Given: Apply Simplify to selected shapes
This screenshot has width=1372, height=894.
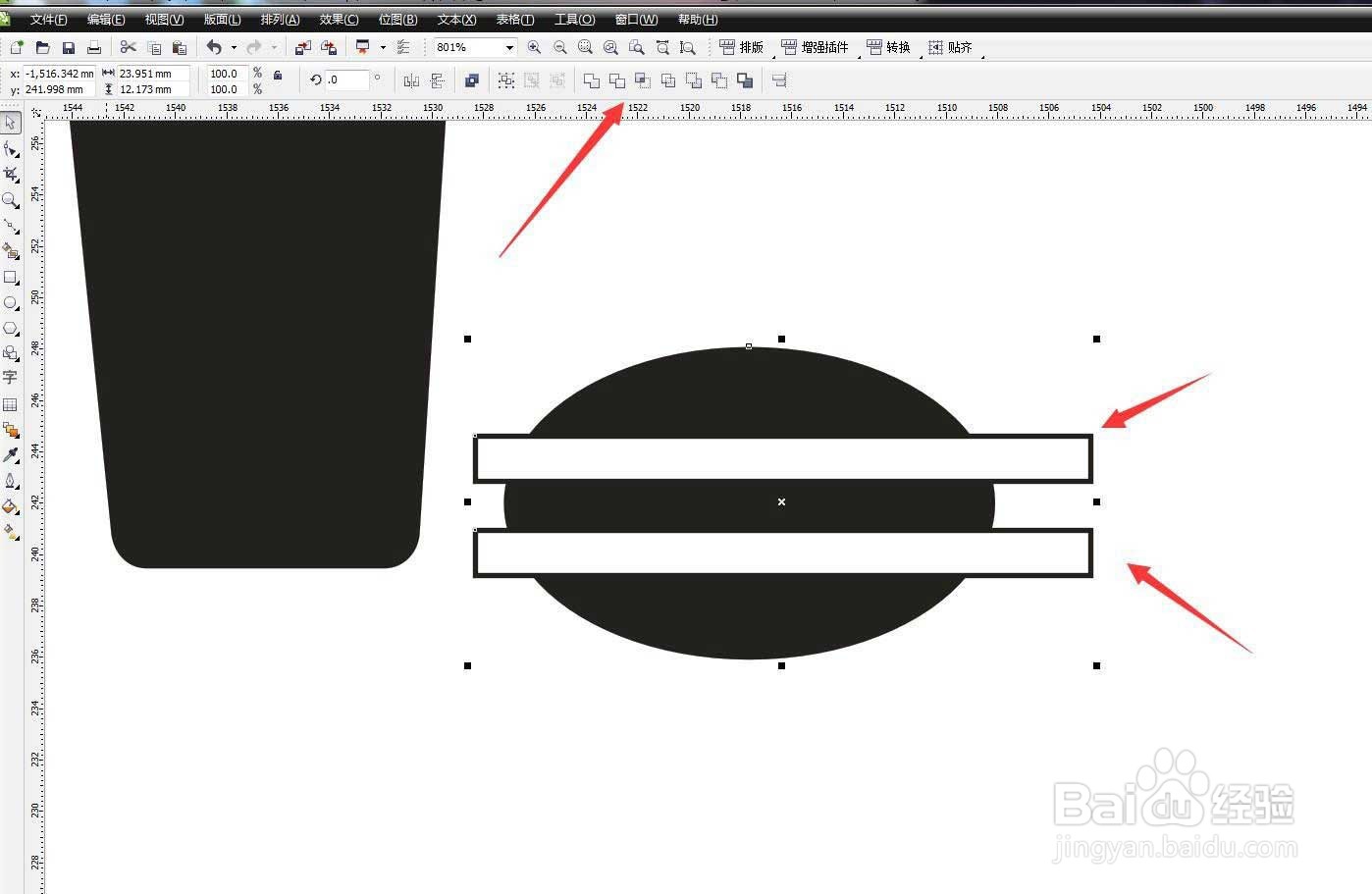Looking at the screenshot, I should click(668, 80).
